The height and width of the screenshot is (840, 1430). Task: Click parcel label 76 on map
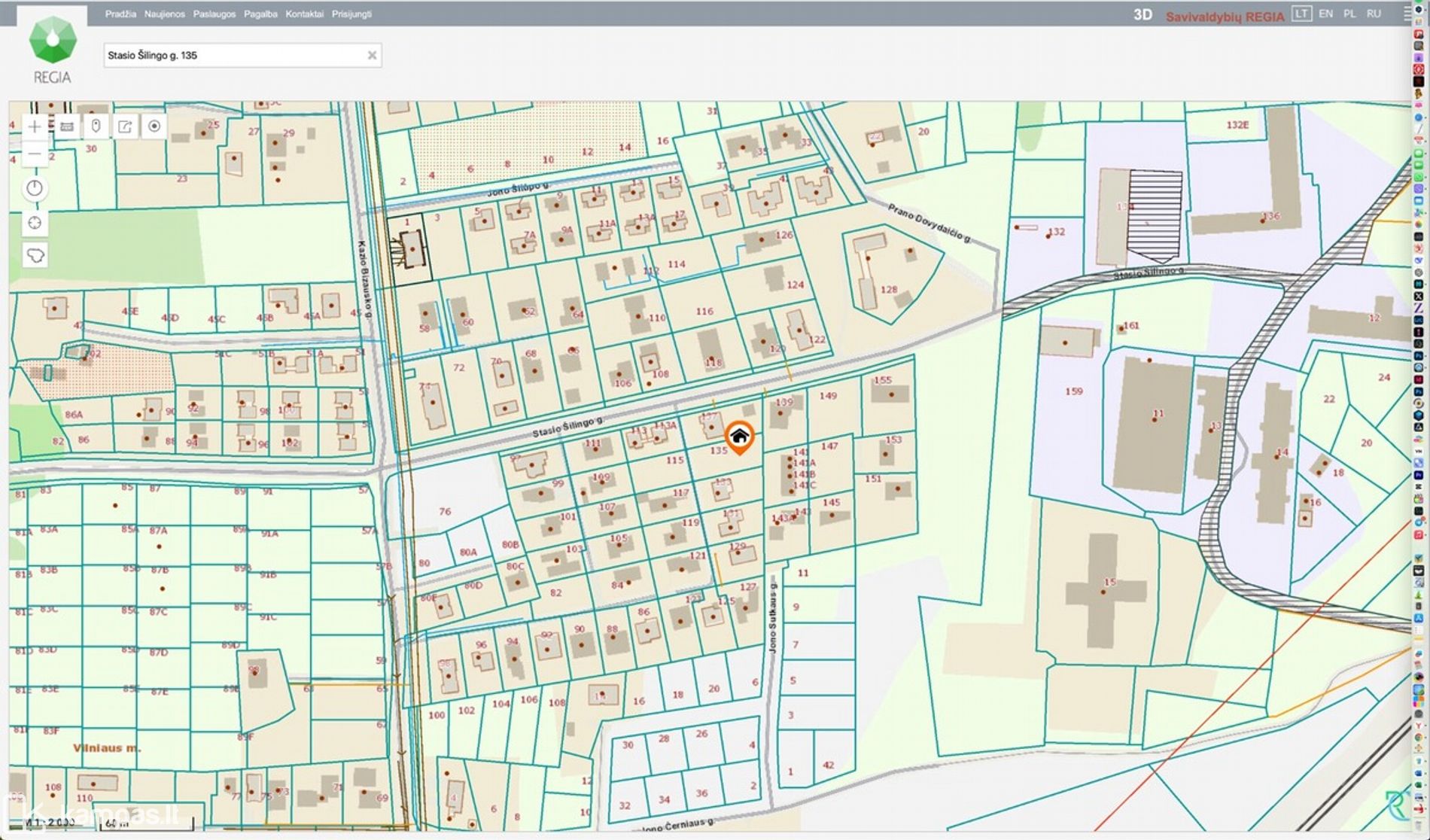(445, 511)
